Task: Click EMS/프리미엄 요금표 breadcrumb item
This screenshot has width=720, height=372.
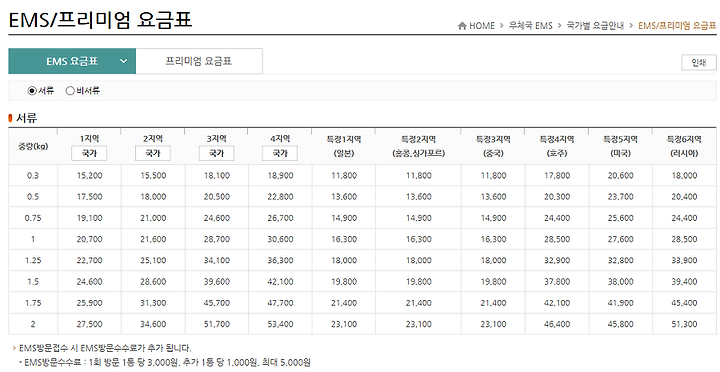Action: click(677, 26)
